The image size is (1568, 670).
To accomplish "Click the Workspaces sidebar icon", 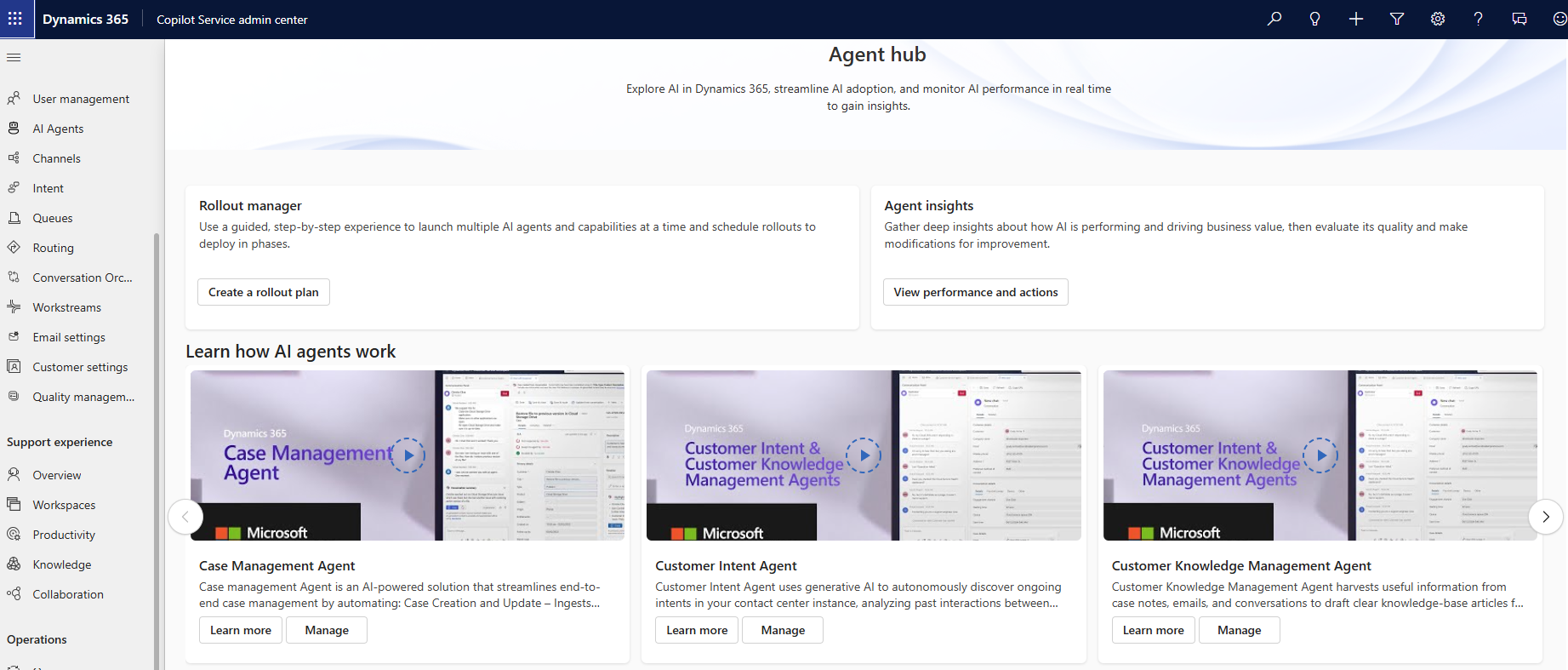I will tap(14, 505).
